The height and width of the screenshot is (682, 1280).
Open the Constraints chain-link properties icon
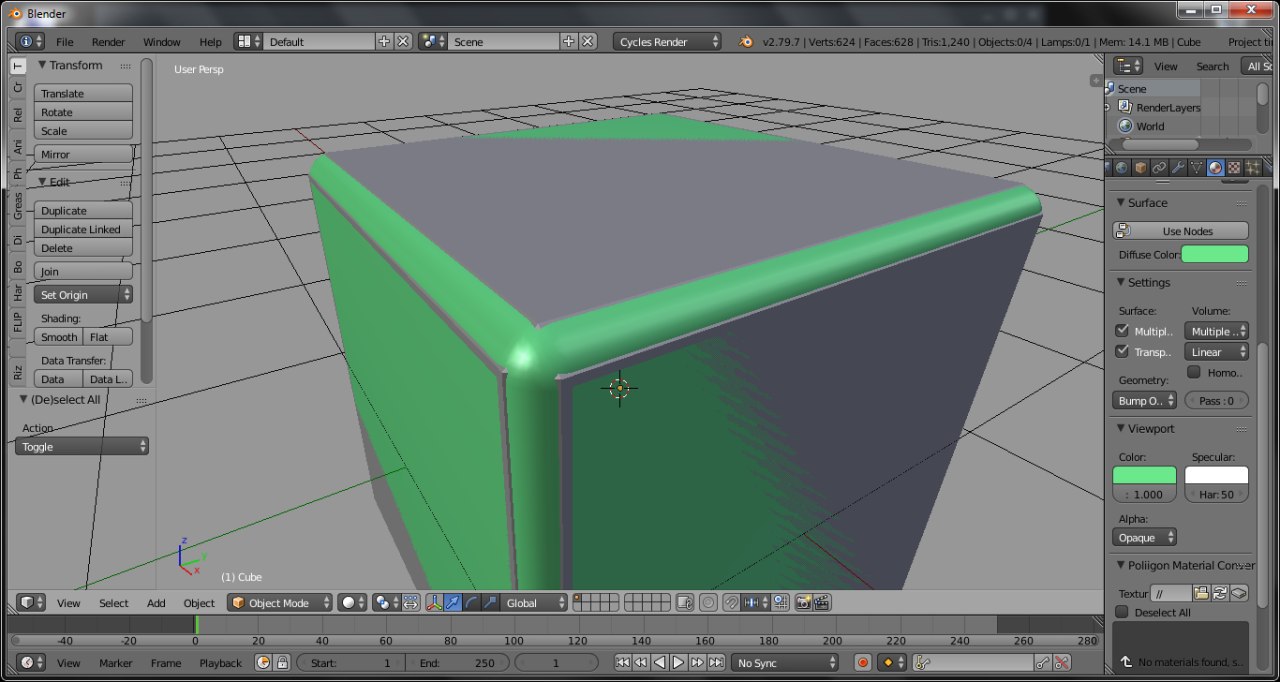1160,168
